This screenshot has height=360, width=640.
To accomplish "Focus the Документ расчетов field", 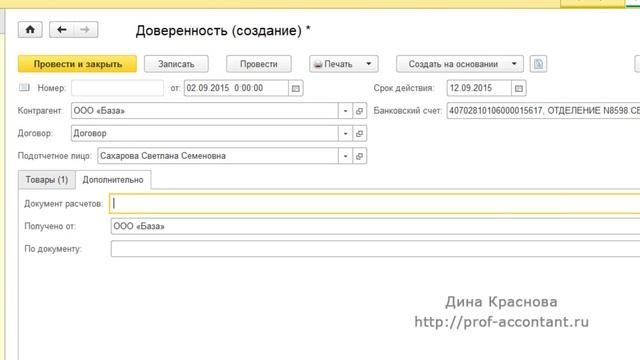I will pyautogui.click(x=375, y=204).
